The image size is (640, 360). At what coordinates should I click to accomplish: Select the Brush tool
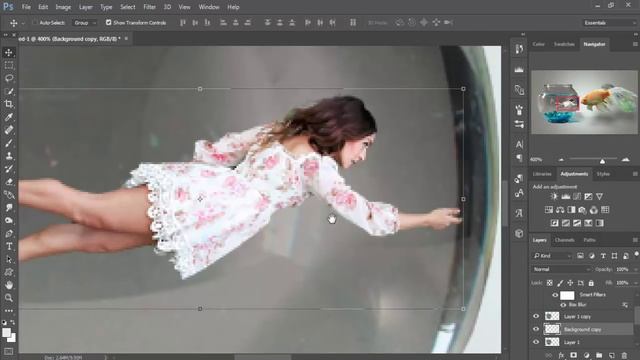coord(9,143)
